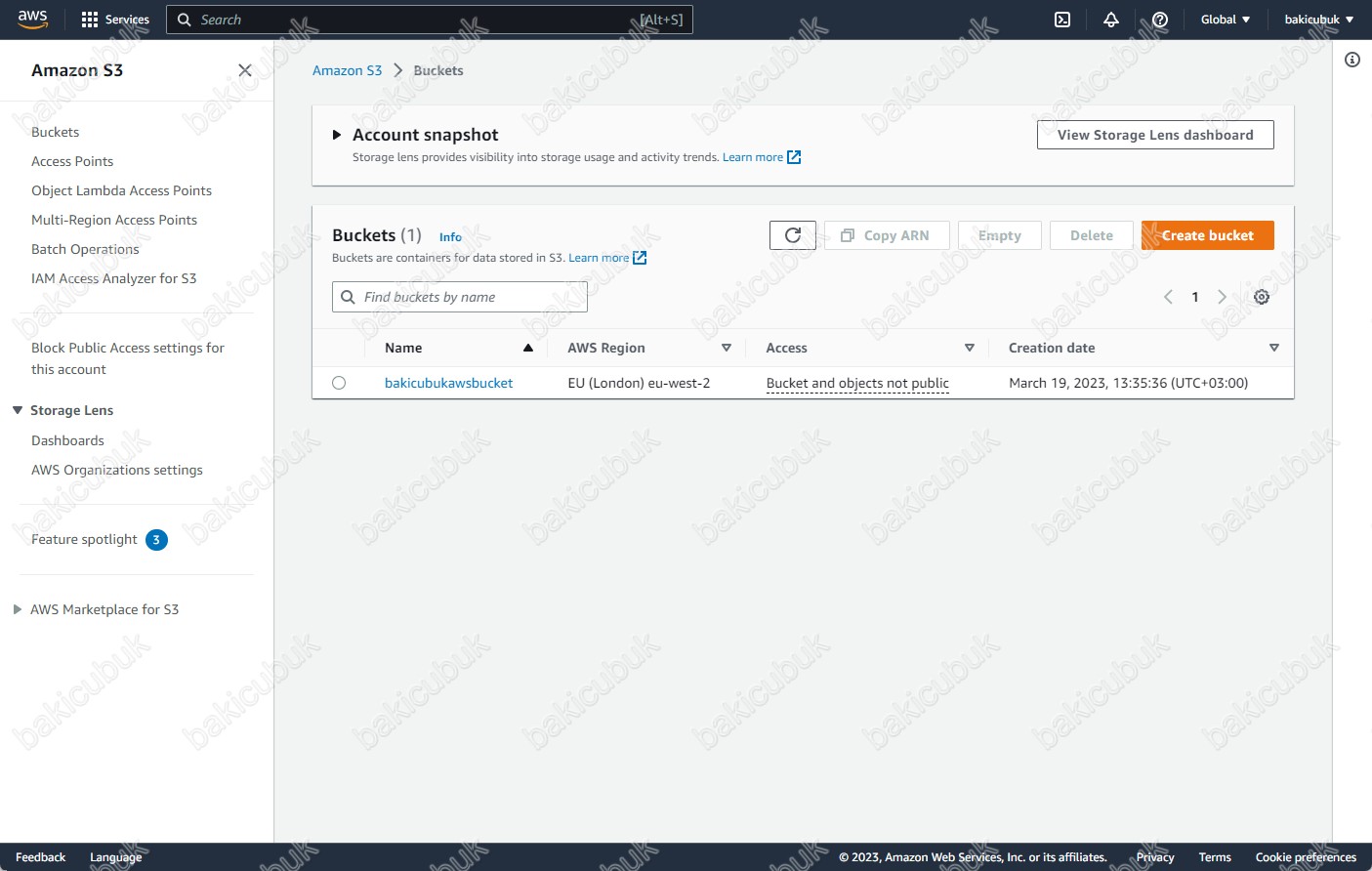The width and height of the screenshot is (1372, 871).
Task: Click Feature spotlight badge number 3
Action: [156, 540]
